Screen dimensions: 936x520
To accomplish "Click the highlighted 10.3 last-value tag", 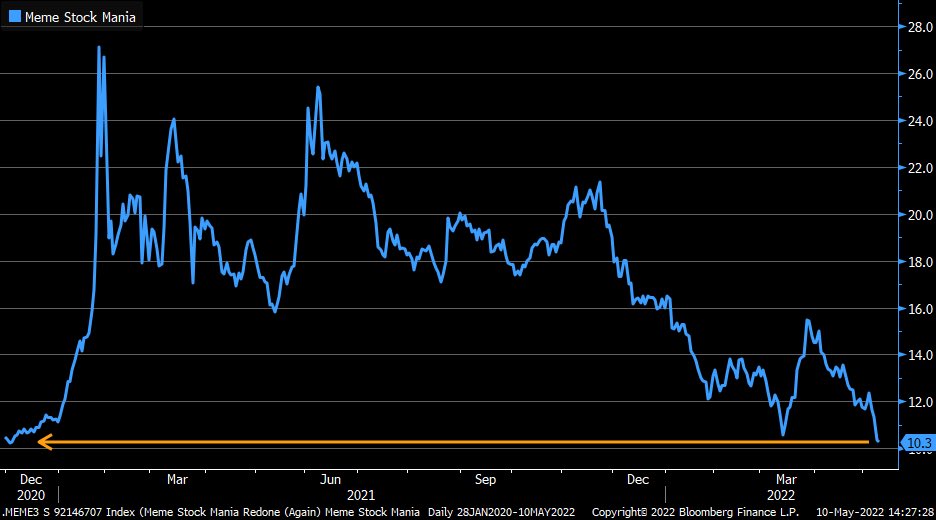I will (918, 443).
